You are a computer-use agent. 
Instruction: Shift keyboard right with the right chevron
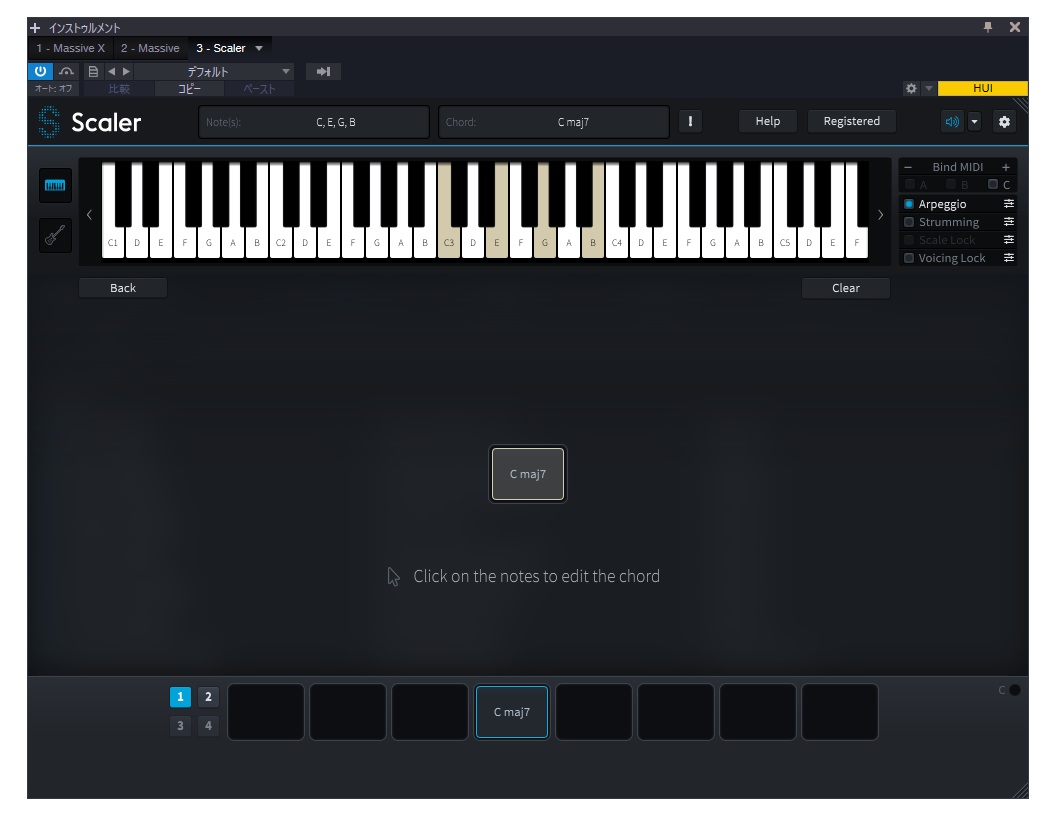880,215
